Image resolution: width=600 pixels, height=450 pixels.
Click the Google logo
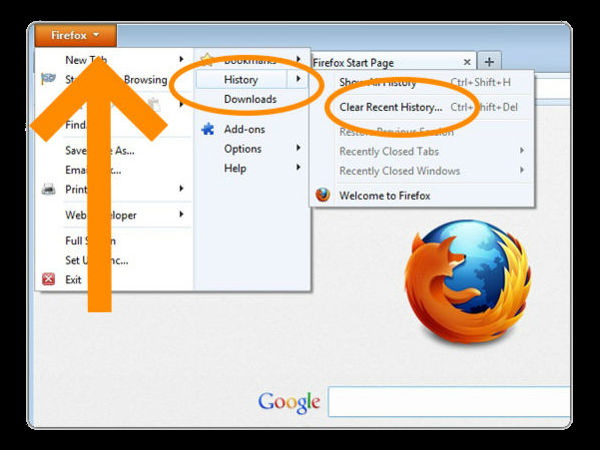pyautogui.click(x=289, y=403)
